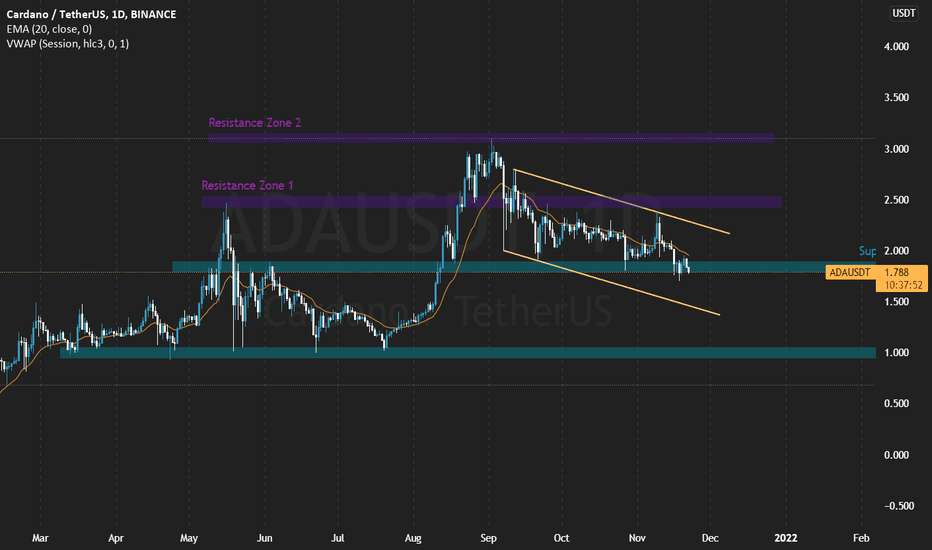Click the 3.000 price axis label
This screenshot has height=550, width=932.
[x=896, y=149]
